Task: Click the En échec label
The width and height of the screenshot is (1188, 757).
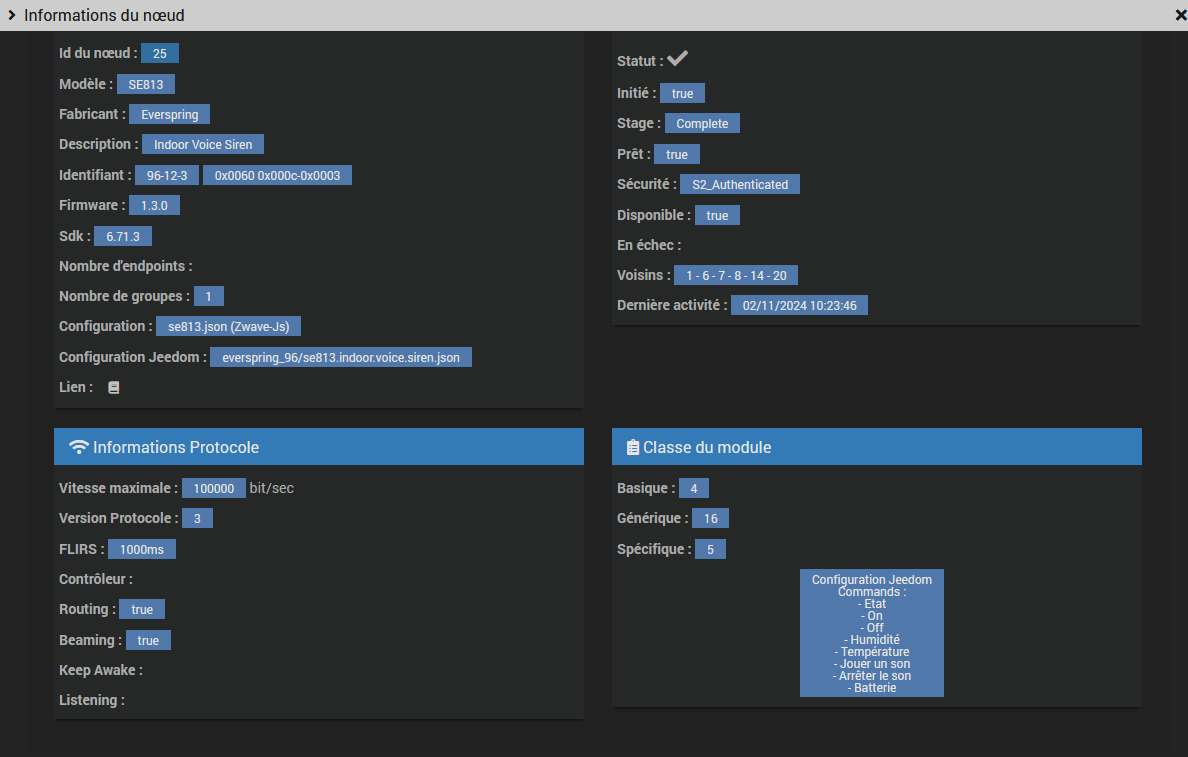Action: tap(649, 245)
